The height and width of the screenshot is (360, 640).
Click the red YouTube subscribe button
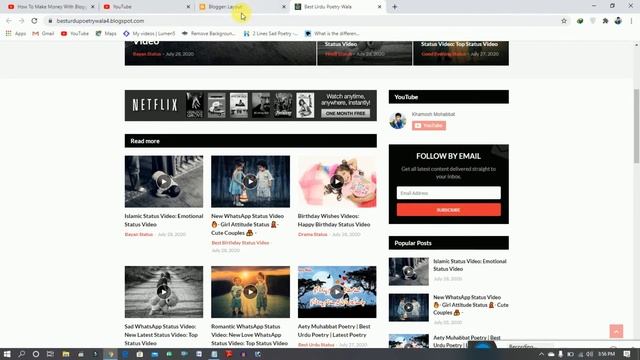(x=429, y=125)
